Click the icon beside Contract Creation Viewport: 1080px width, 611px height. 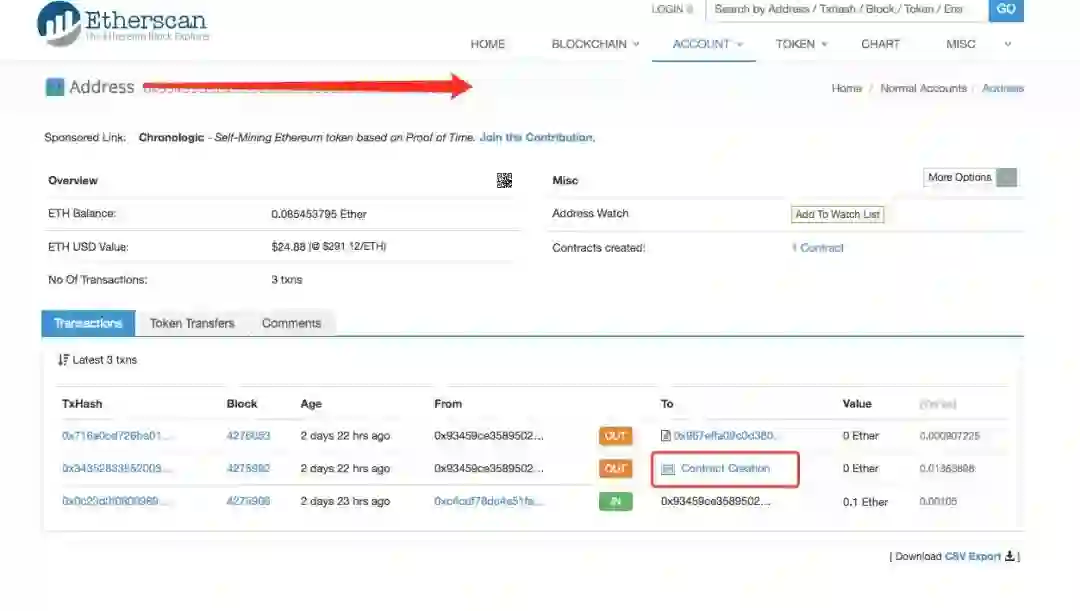pyautogui.click(x=667, y=468)
